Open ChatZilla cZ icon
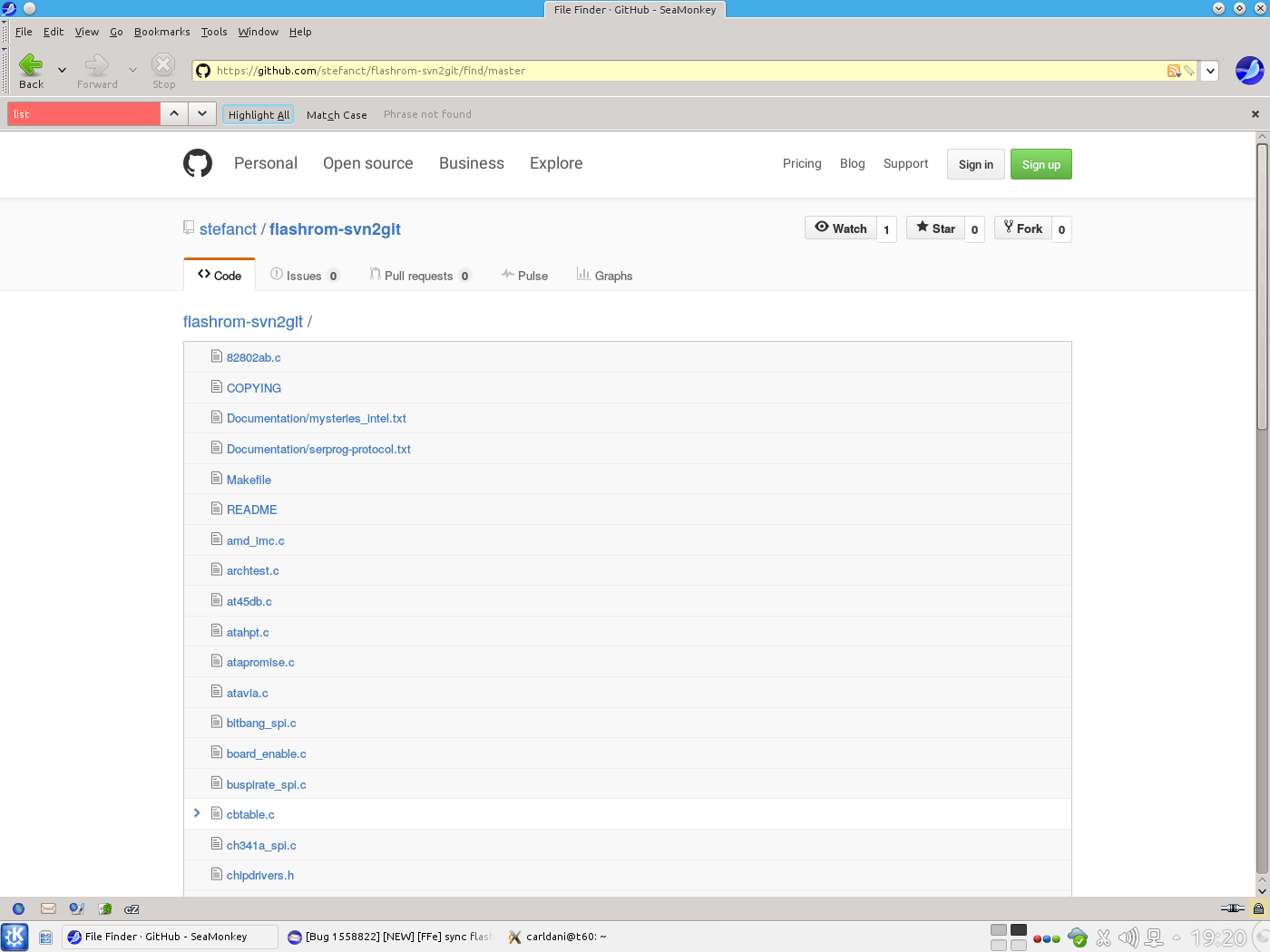Viewport: 1270px width, 952px height. (132, 908)
